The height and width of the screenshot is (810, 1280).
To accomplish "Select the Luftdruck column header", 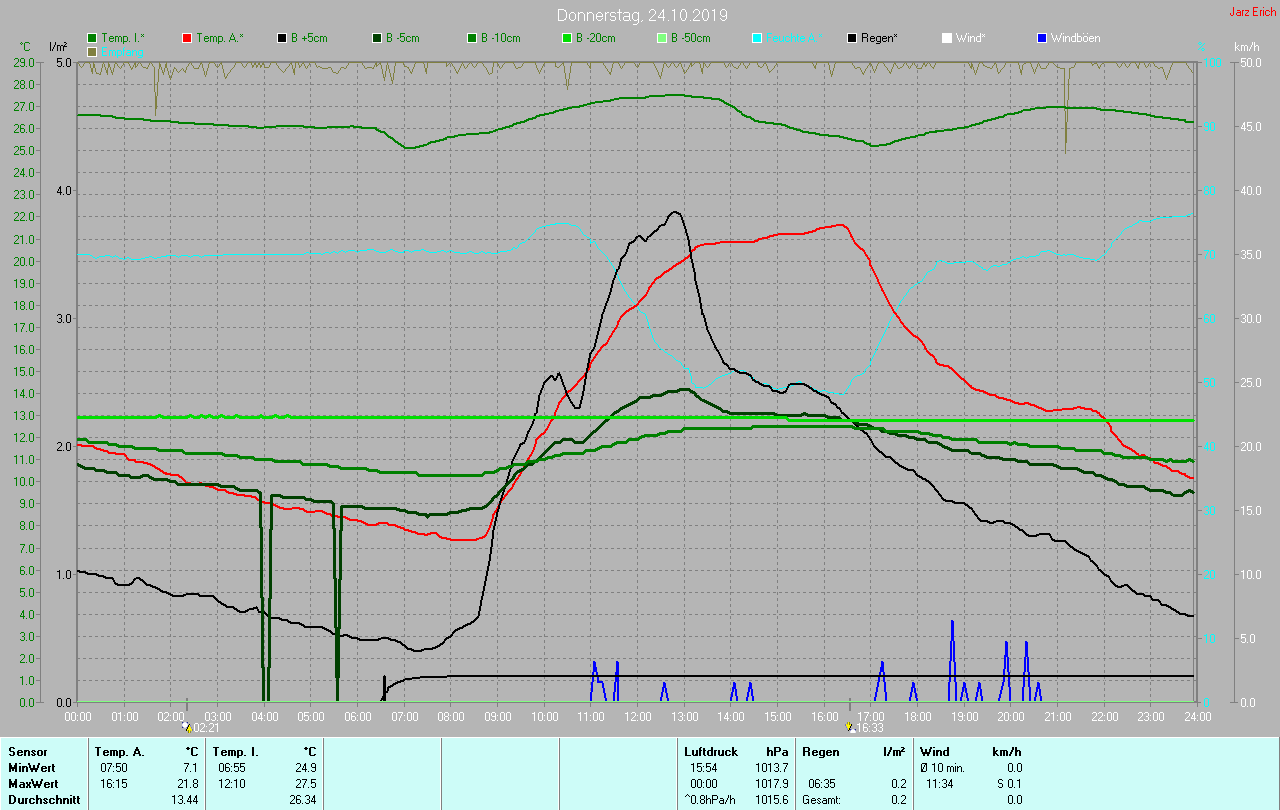I will tap(710, 752).
